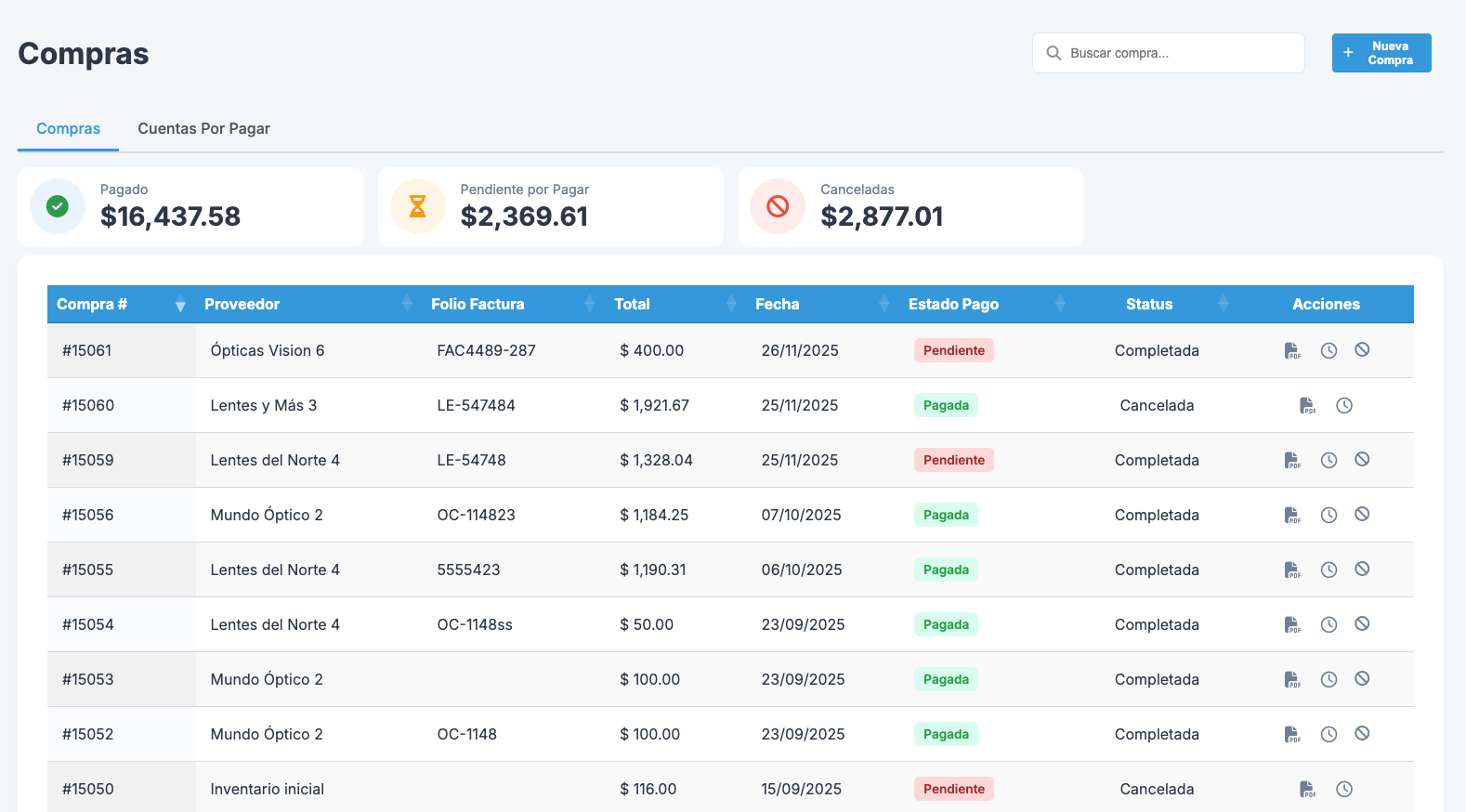Export purchase #15053 as PDF

(x=1292, y=679)
